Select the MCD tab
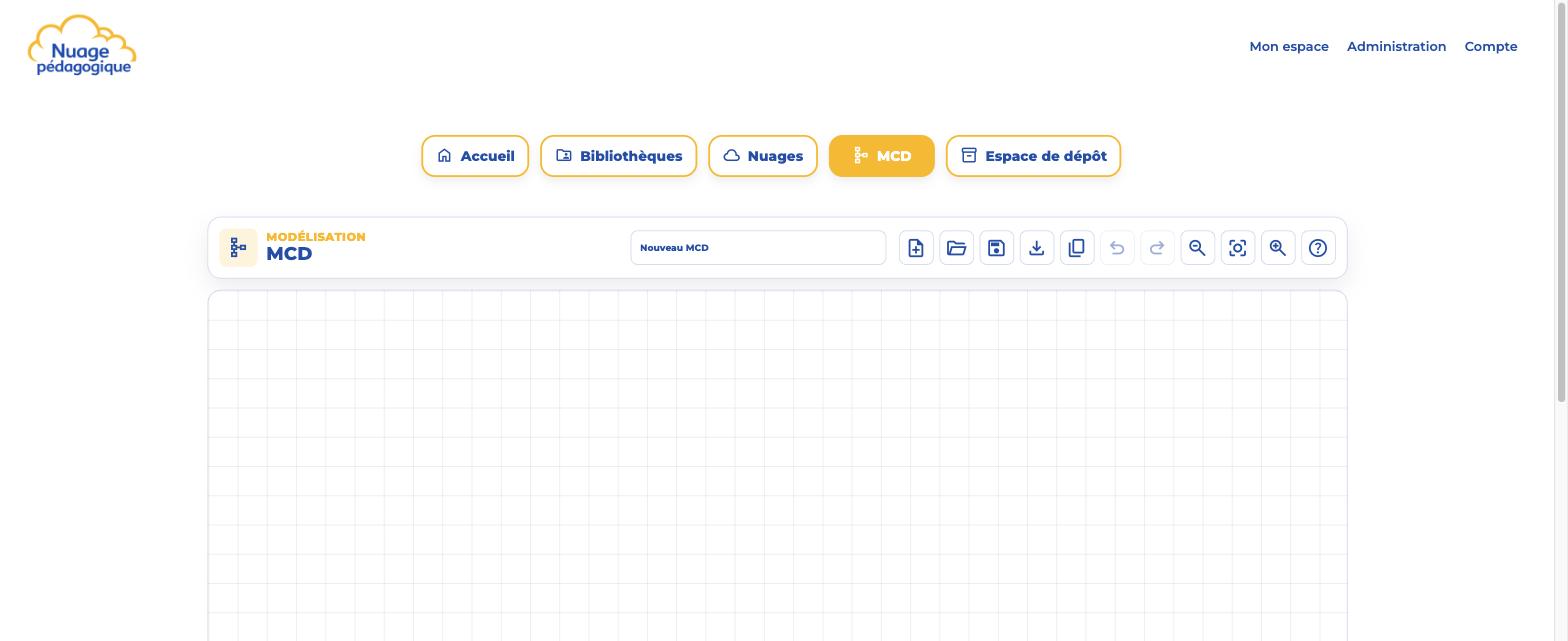This screenshot has width=1568, height=641. tap(882, 156)
